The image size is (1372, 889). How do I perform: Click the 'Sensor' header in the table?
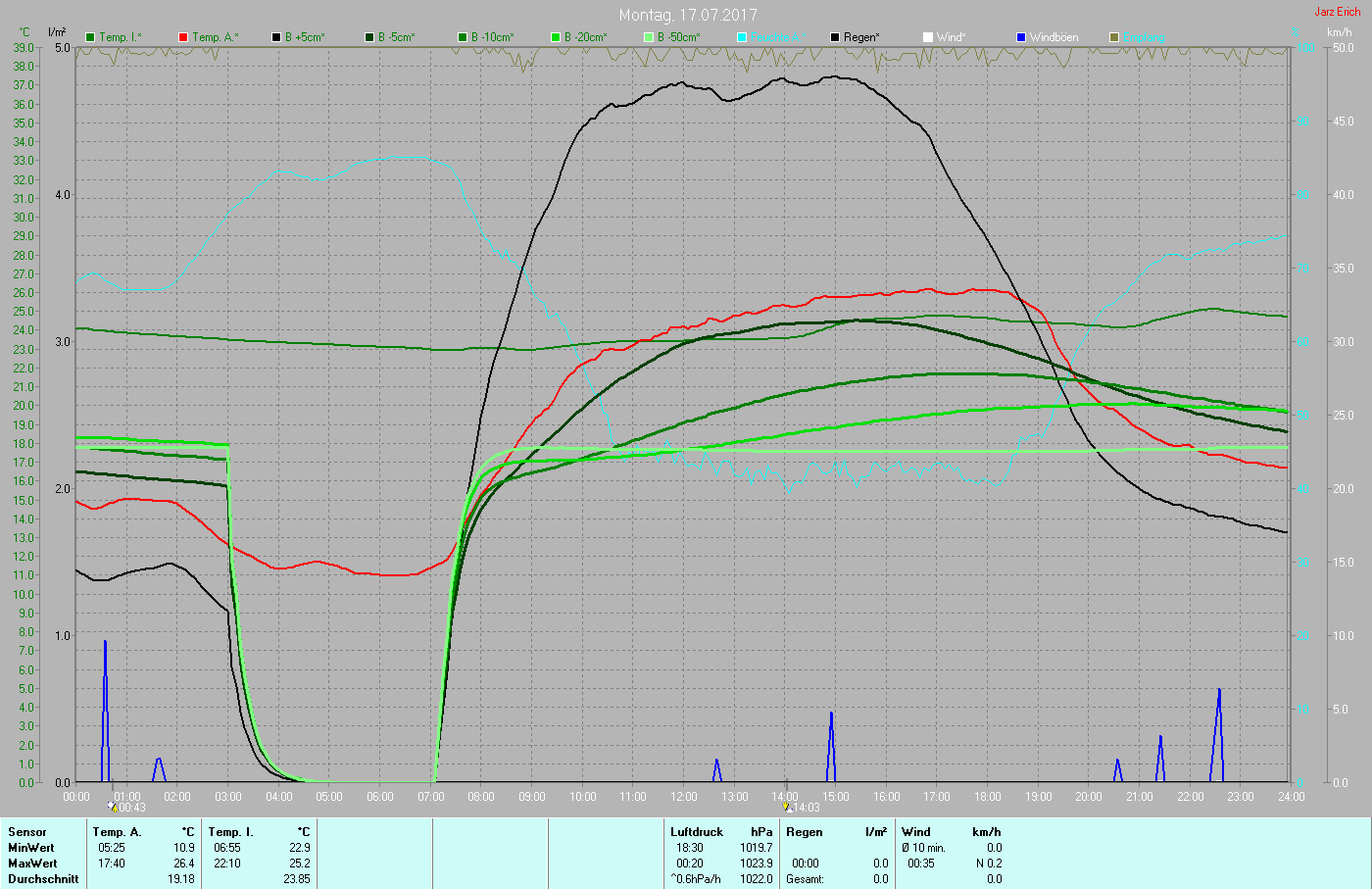point(27,832)
